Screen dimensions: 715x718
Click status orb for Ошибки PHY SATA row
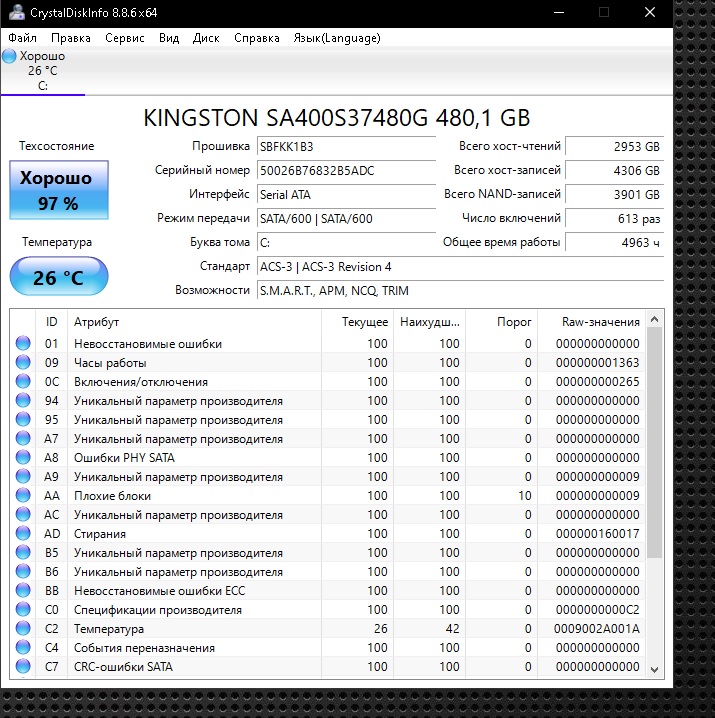coord(23,457)
